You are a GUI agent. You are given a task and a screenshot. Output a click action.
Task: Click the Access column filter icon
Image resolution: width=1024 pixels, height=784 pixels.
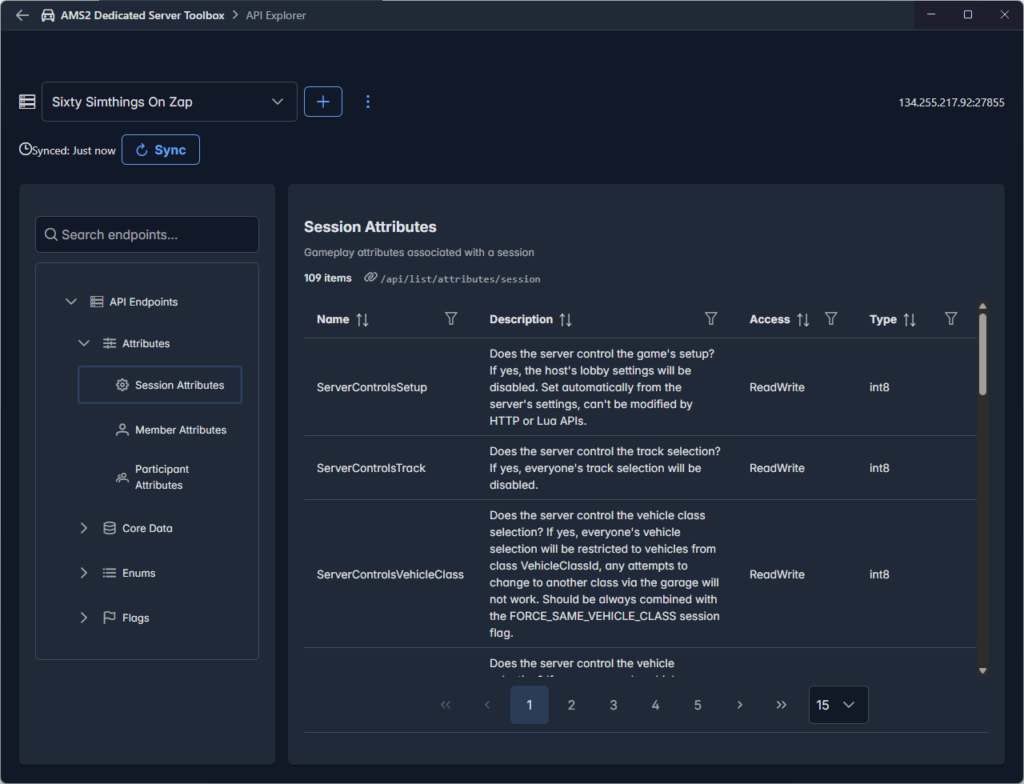[x=831, y=319]
